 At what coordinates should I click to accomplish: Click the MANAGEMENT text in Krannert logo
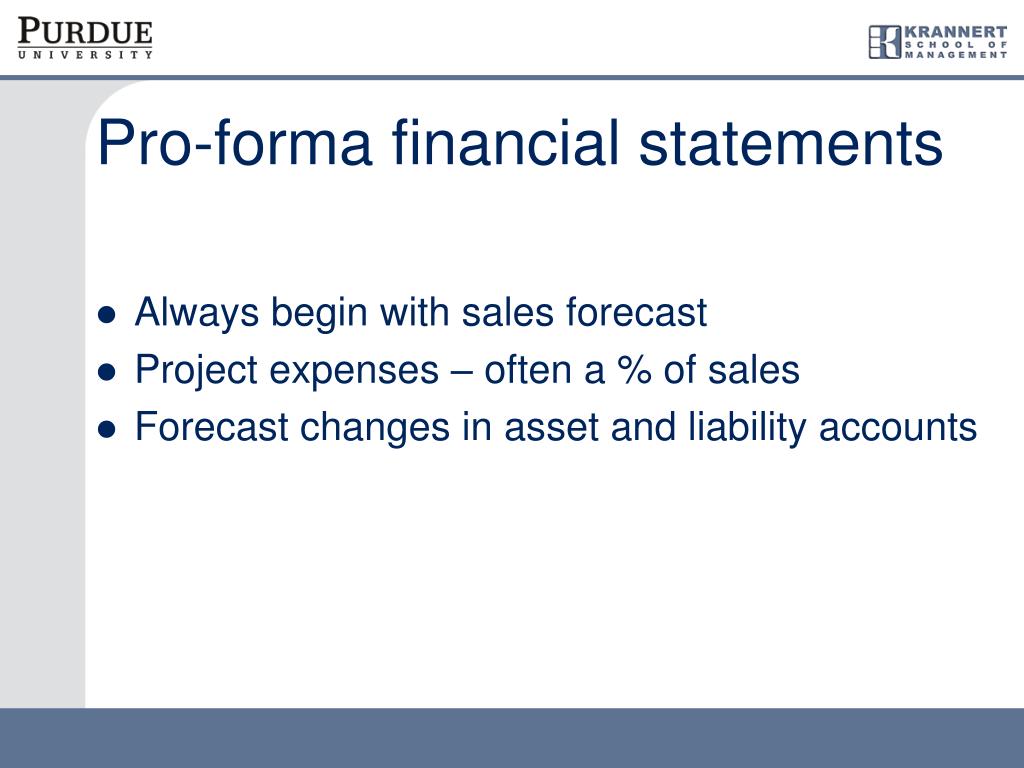coord(956,56)
